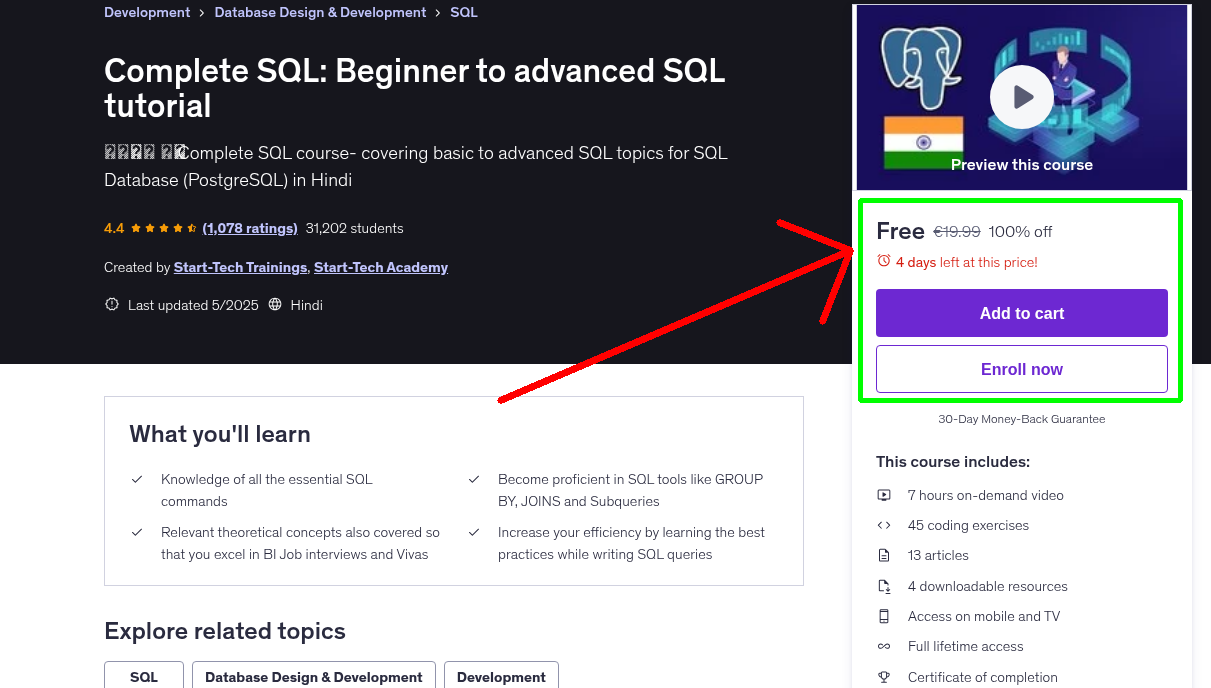This screenshot has width=1211, height=688.
Task: Click the alarm clock icon beside days left
Action: pyautogui.click(x=883, y=261)
